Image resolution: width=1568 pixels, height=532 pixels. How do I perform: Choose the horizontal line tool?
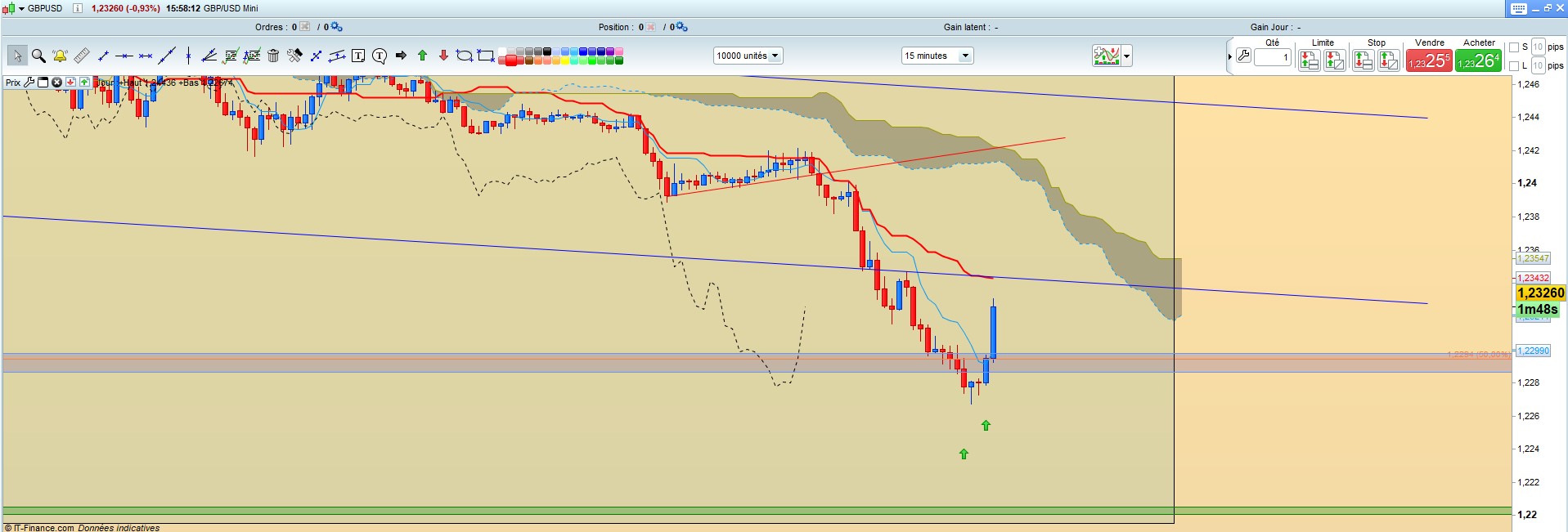124,56
